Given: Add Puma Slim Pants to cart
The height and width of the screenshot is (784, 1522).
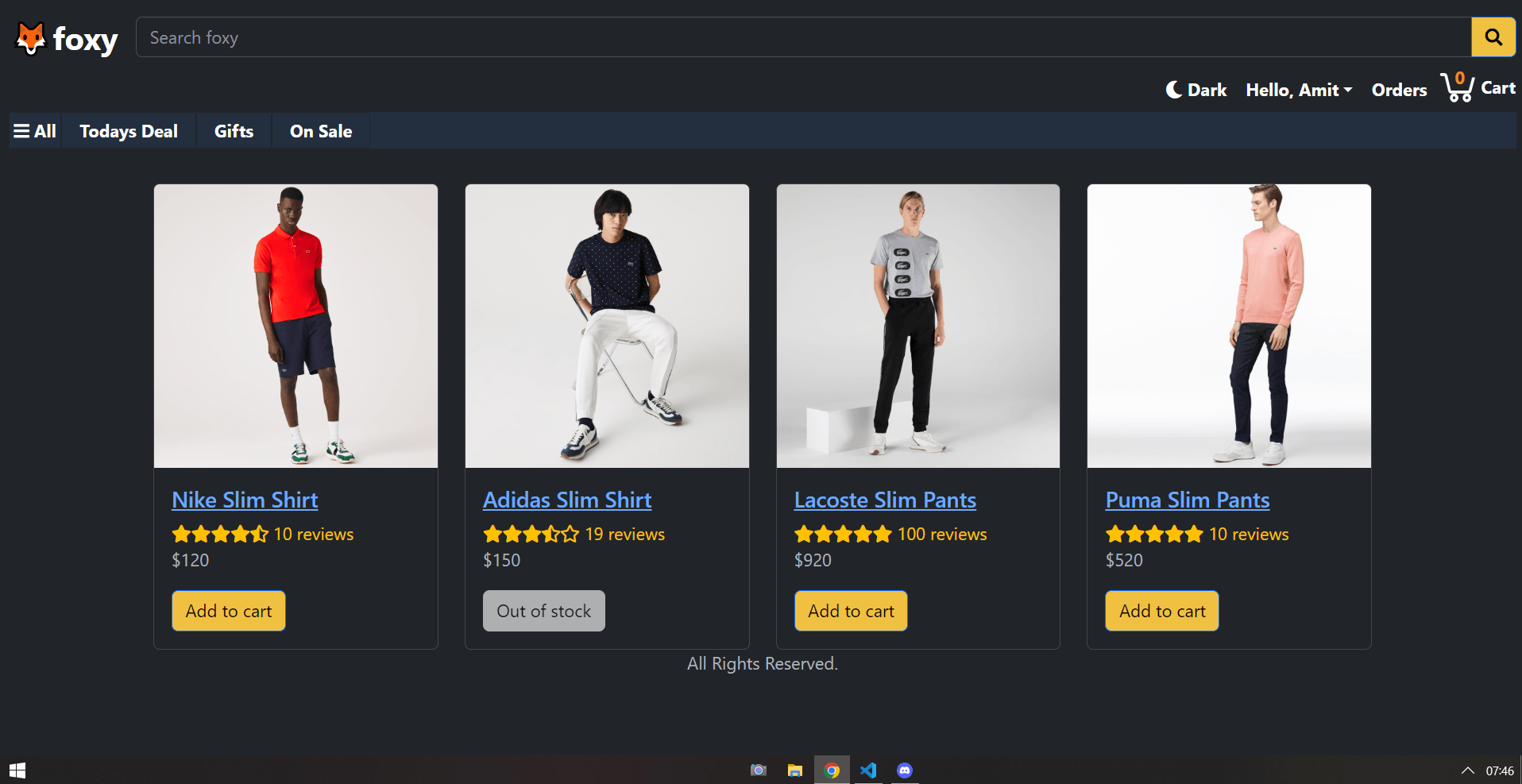Looking at the screenshot, I should [1161, 610].
